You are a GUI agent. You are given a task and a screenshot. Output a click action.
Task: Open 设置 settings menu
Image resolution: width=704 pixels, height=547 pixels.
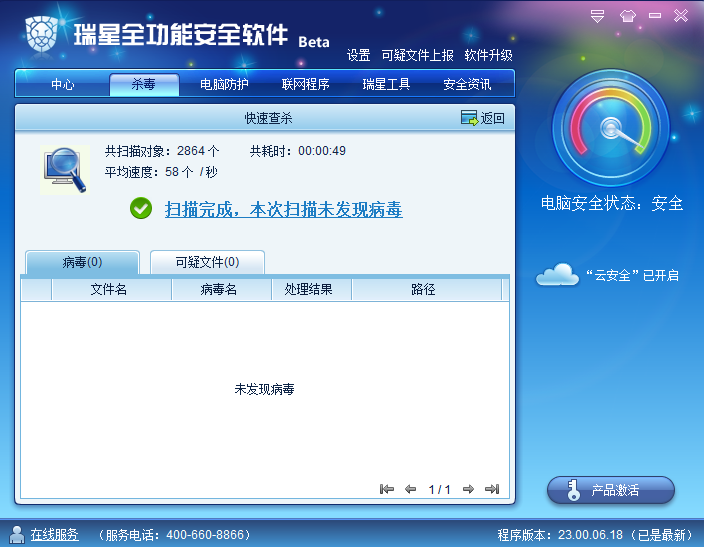[x=358, y=55]
